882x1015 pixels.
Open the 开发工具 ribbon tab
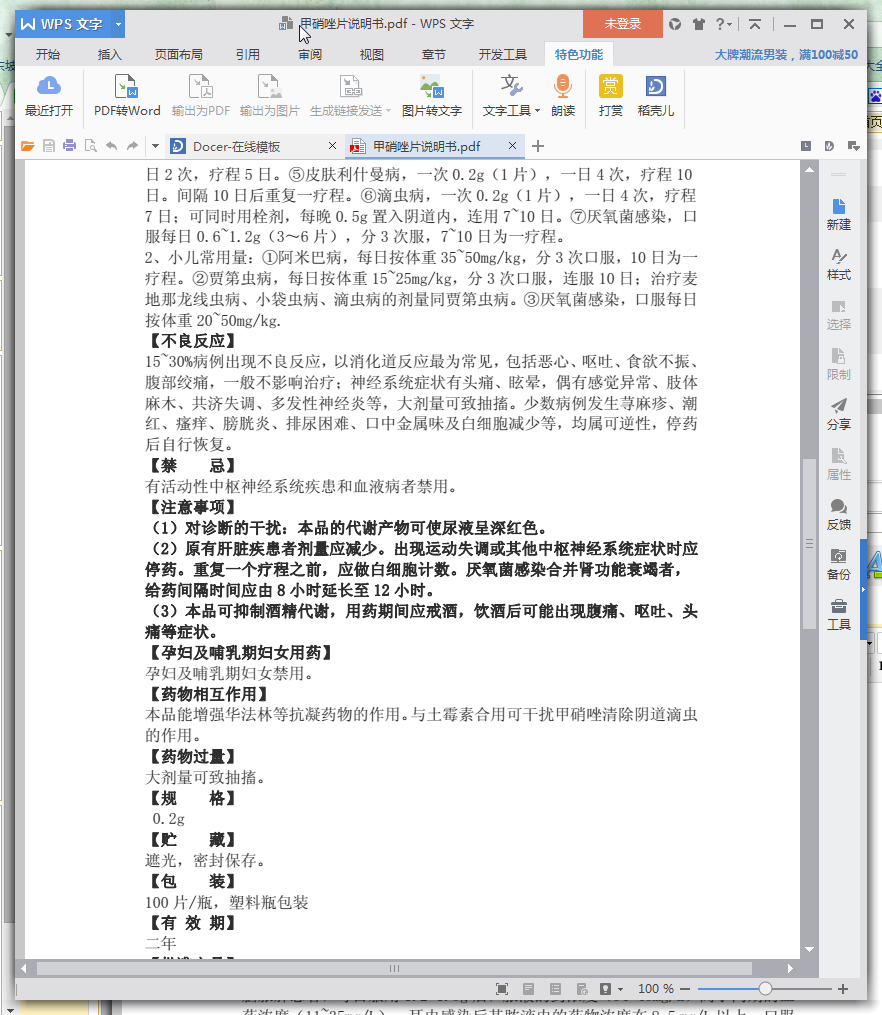(x=503, y=54)
